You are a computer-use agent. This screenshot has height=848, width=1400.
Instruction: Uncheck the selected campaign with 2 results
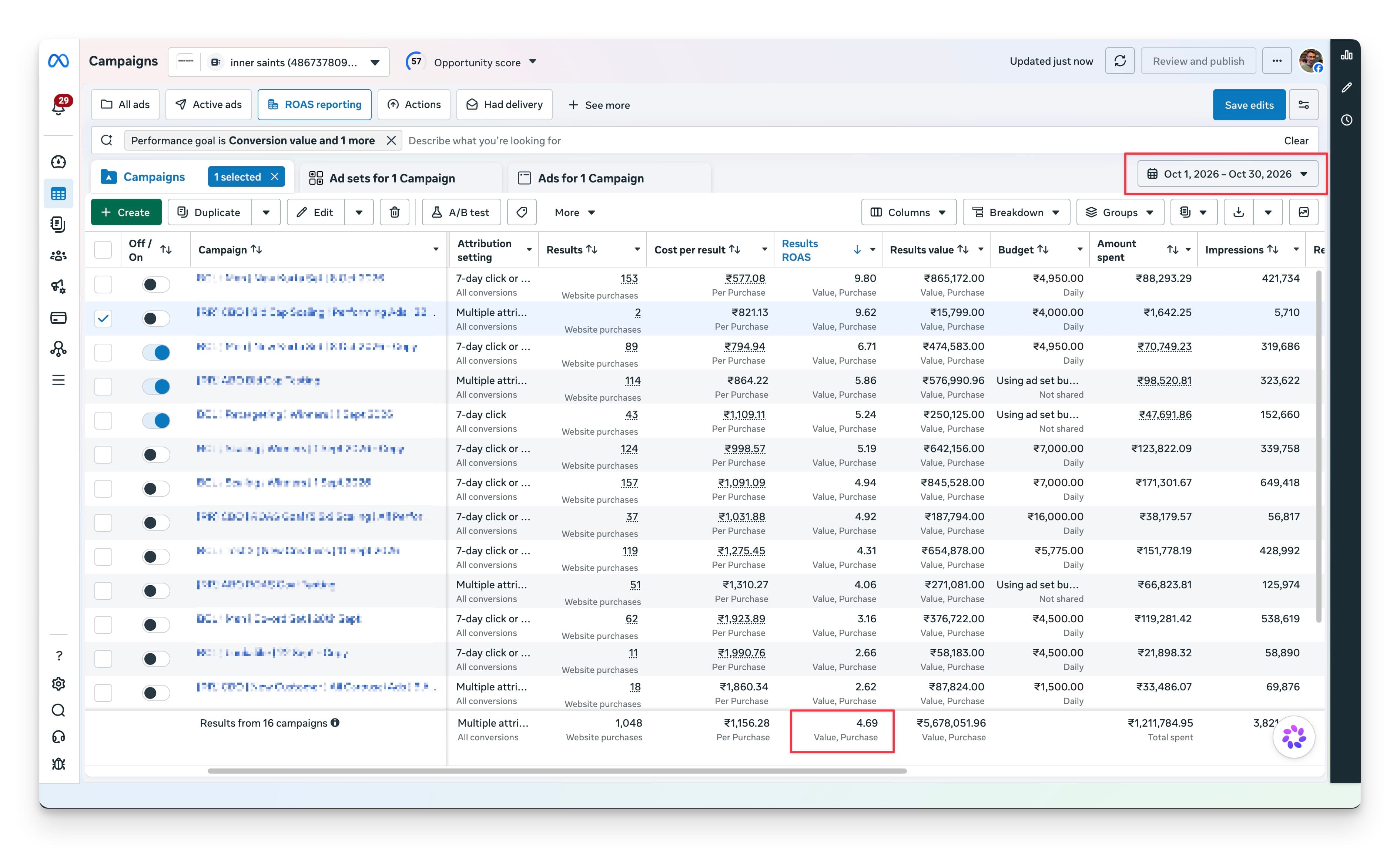103,318
